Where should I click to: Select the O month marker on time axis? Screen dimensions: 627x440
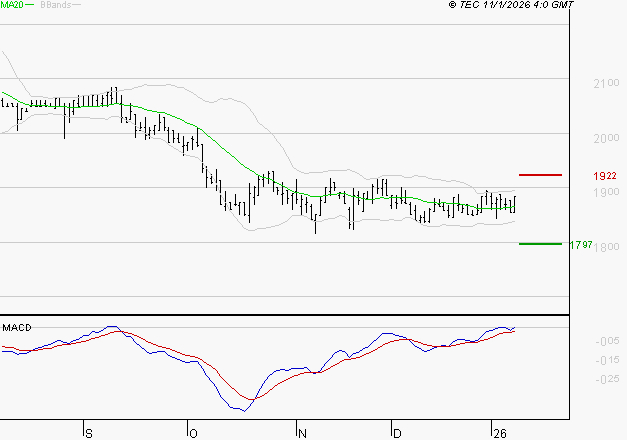point(192,433)
